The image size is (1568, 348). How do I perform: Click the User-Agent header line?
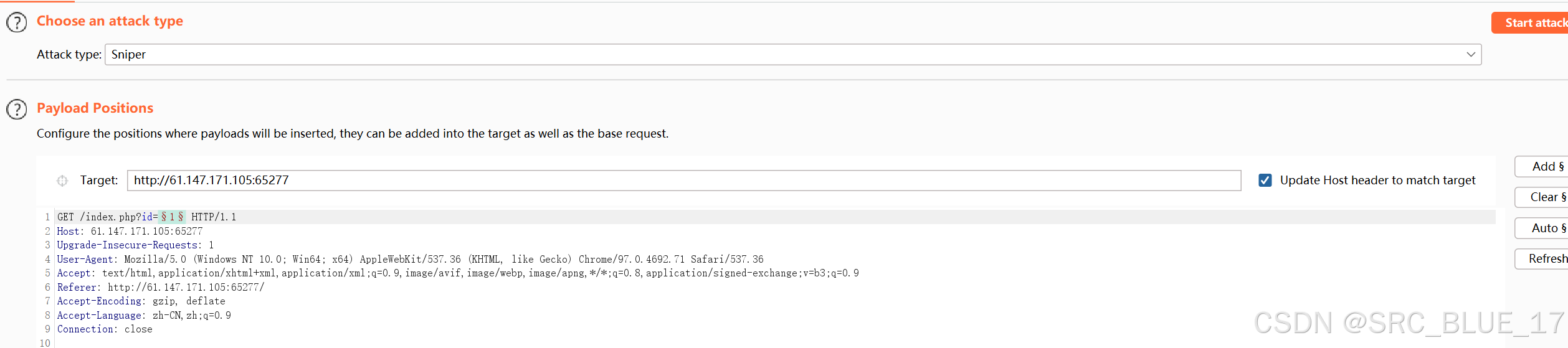click(x=410, y=259)
